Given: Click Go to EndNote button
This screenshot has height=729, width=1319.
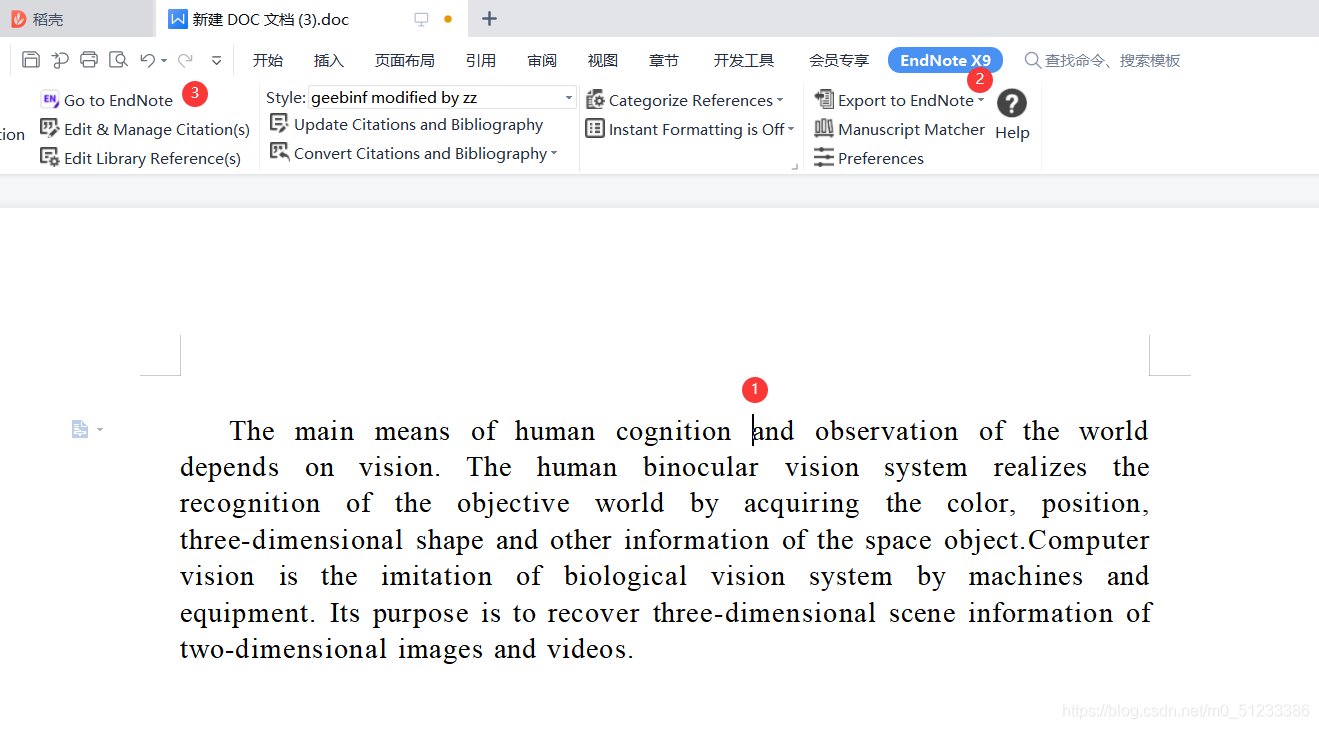Looking at the screenshot, I should [x=107, y=100].
